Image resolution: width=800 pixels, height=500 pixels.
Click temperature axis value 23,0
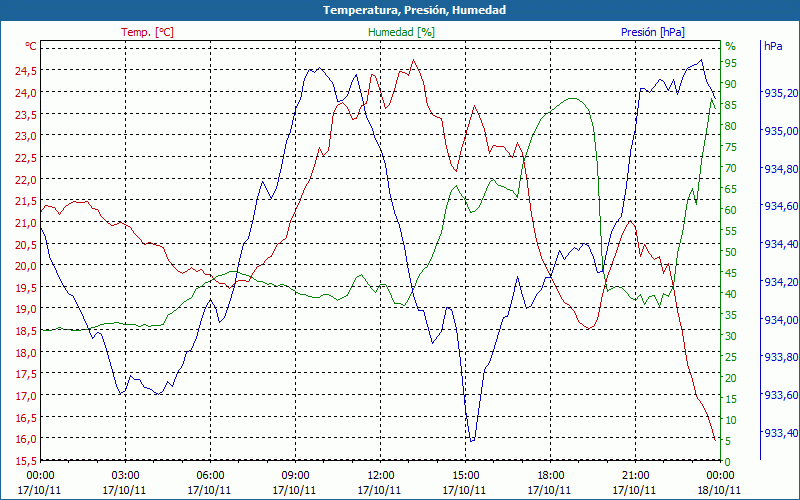coord(26,136)
